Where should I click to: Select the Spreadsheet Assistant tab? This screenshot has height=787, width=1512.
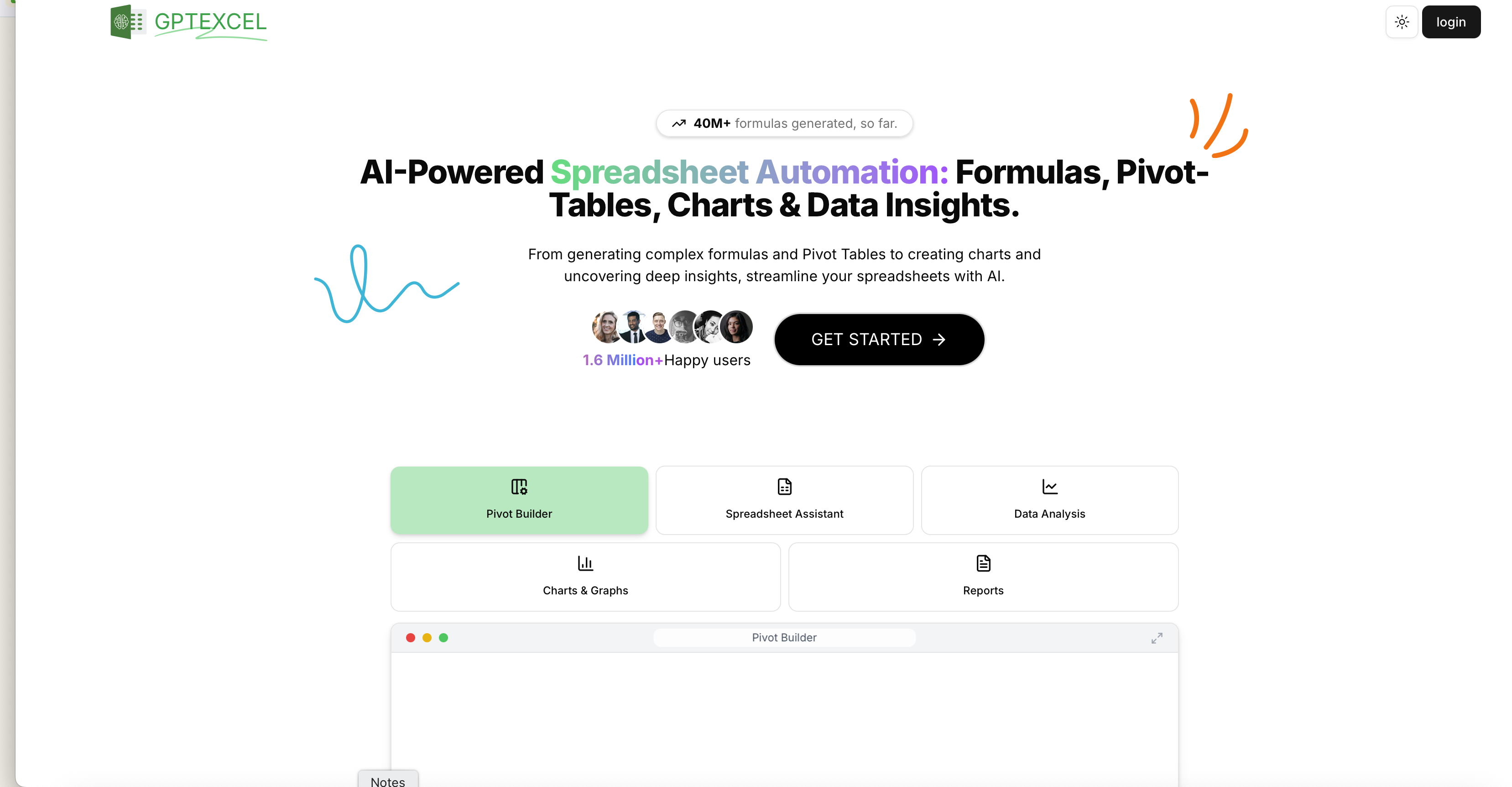coord(784,500)
